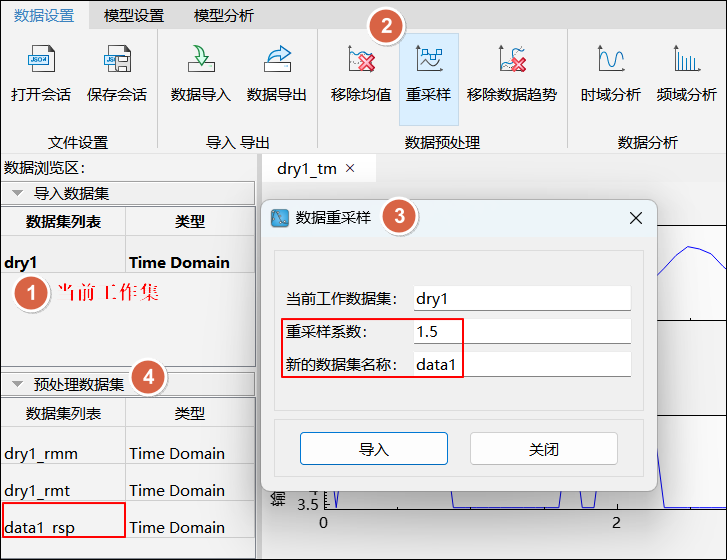The height and width of the screenshot is (560, 727).
Task: Collapse the 导入数据集 section
Action: coord(18,194)
